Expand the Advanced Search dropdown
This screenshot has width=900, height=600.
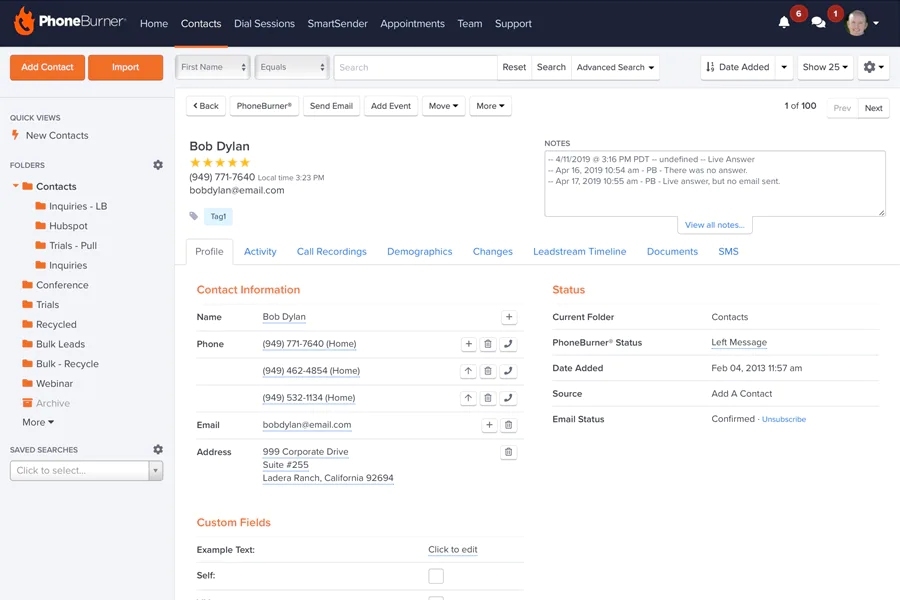(616, 67)
